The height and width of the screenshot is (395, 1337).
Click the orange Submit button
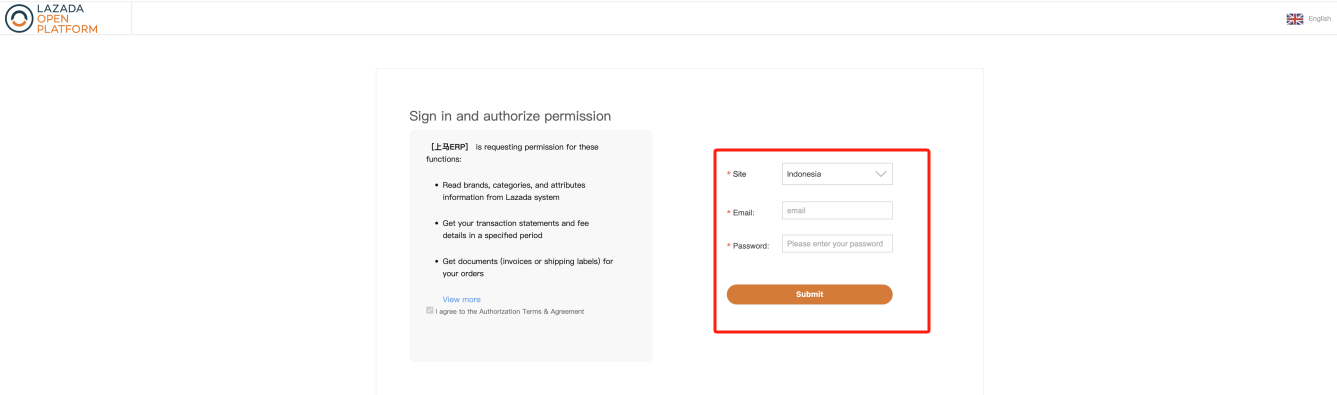click(x=809, y=294)
